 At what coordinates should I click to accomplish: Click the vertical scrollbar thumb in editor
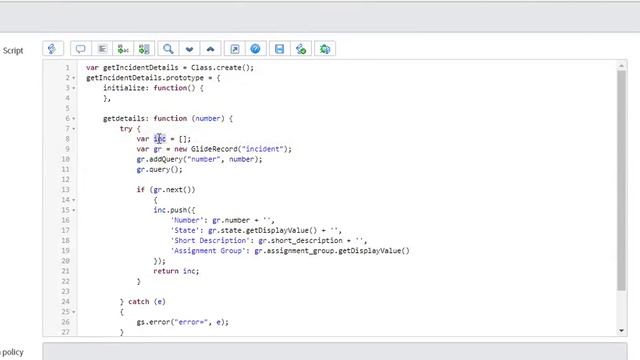(x=621, y=180)
